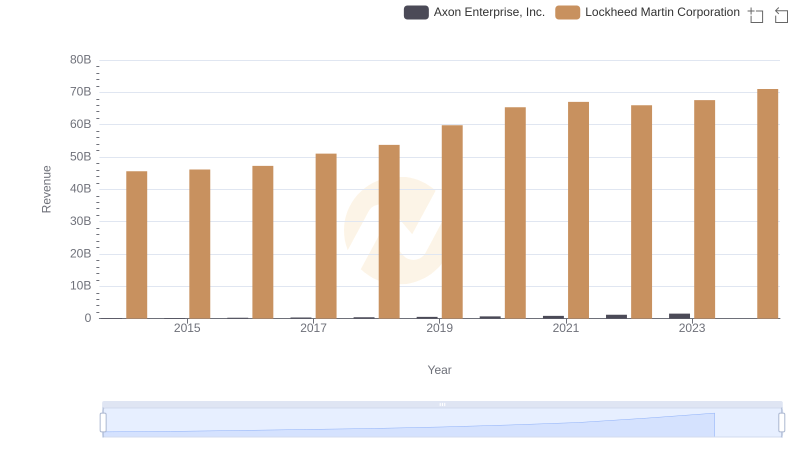Image resolution: width=800 pixels, height=461 pixels.
Task: Click the right handle of the zoom slider
Action: point(782,423)
